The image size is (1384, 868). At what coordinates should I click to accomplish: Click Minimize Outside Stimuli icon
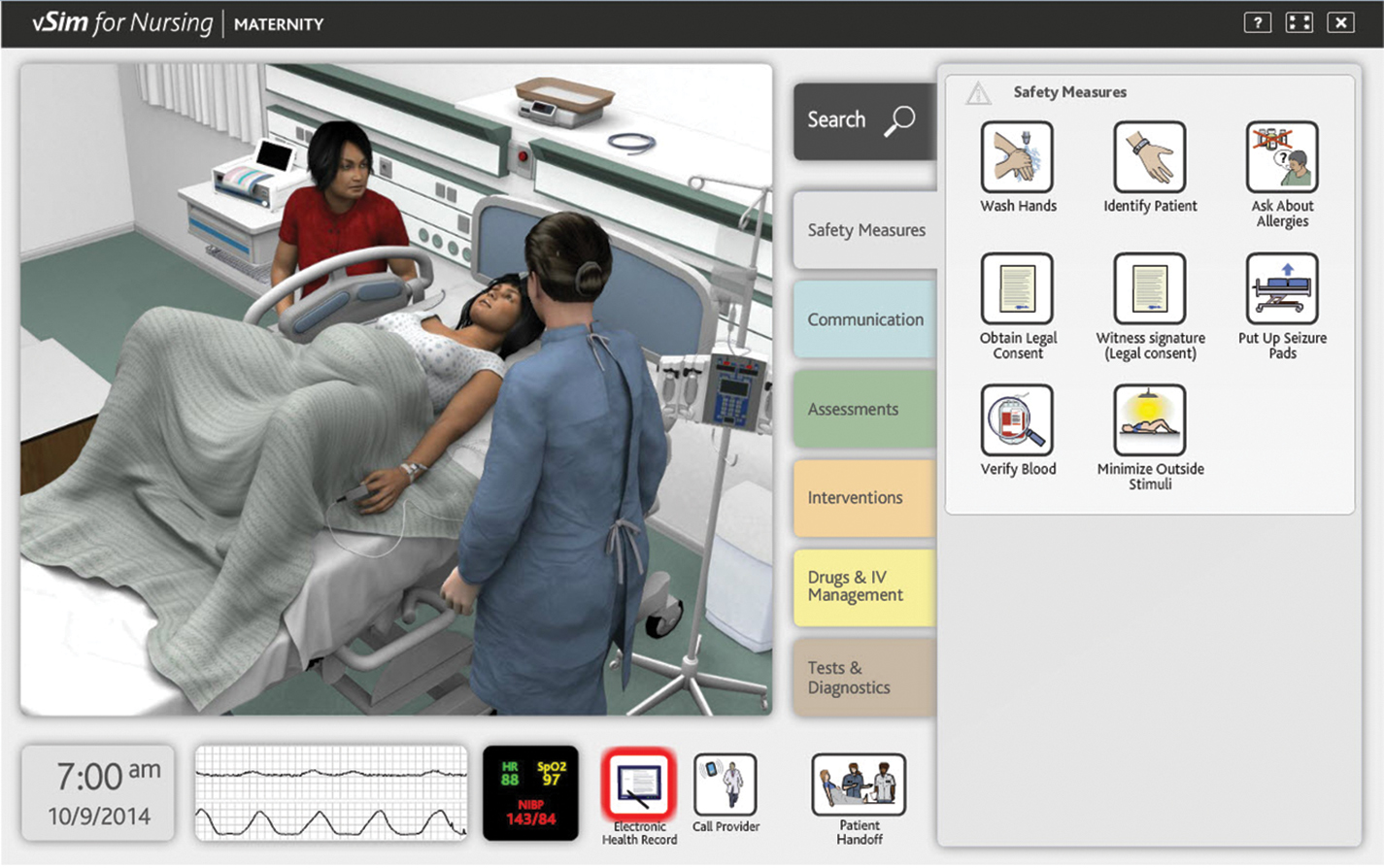click(1150, 419)
